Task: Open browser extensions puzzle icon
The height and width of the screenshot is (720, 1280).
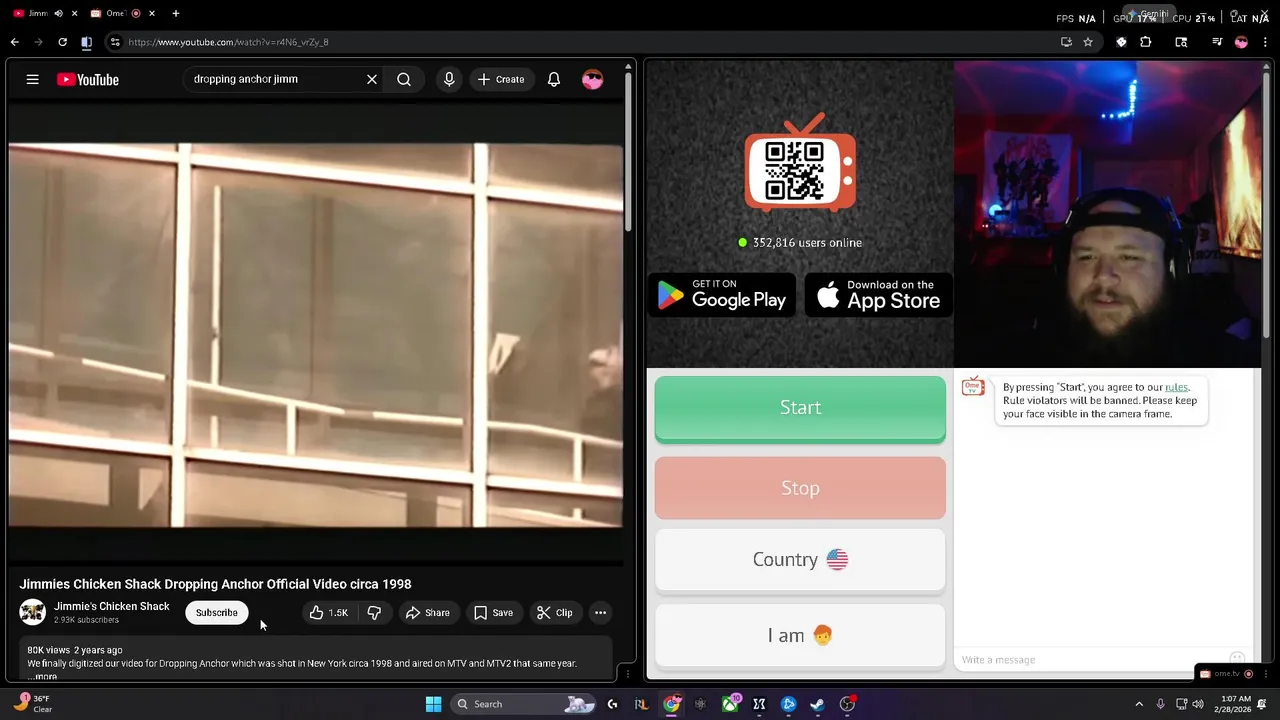Action: click(1146, 42)
